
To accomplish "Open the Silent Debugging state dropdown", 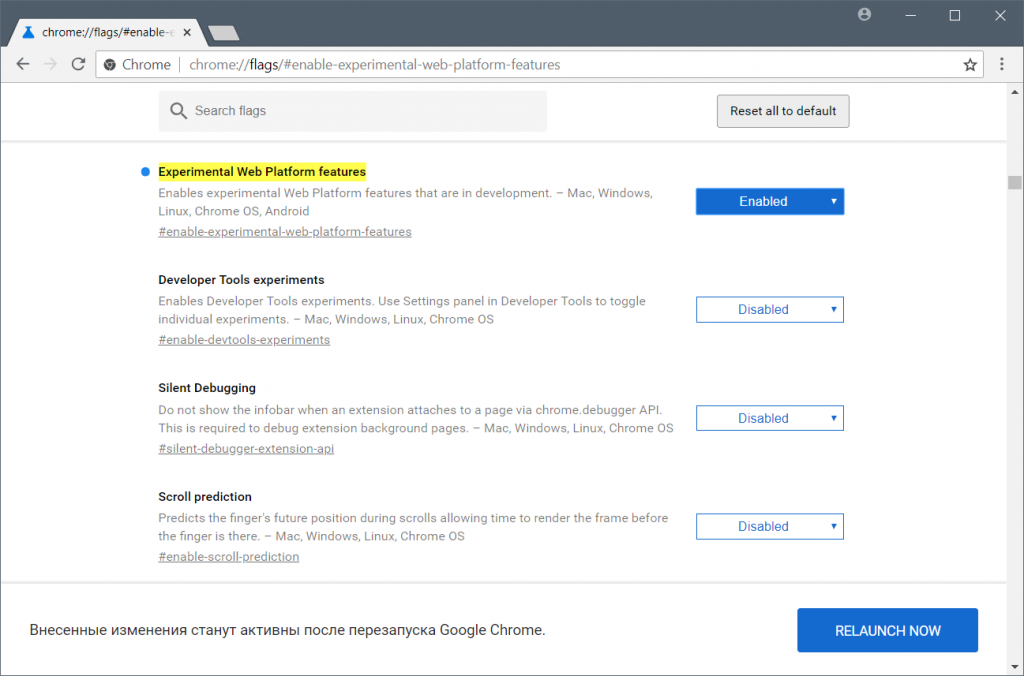I will point(769,418).
